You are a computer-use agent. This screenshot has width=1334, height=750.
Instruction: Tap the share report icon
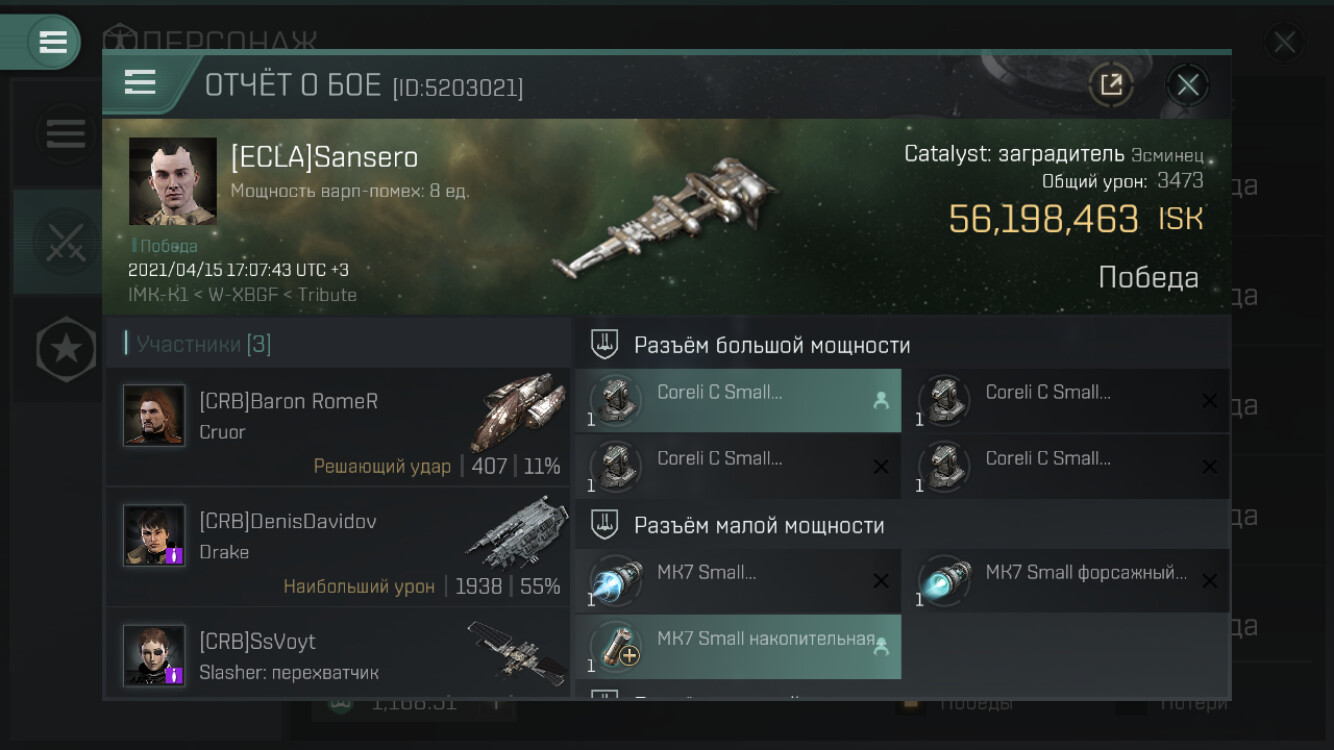coord(1111,85)
